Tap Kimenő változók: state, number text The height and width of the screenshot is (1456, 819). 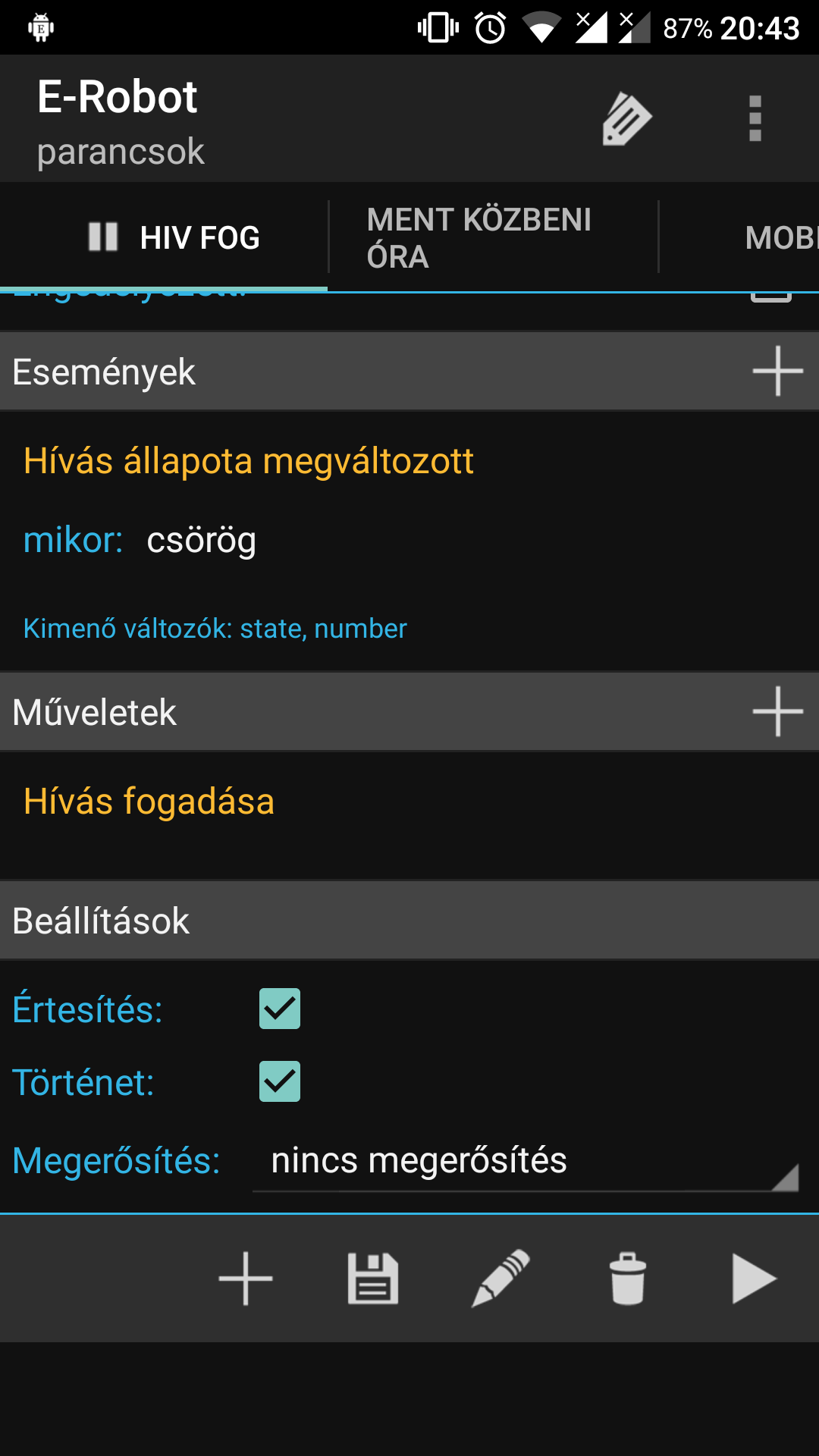click(x=215, y=629)
